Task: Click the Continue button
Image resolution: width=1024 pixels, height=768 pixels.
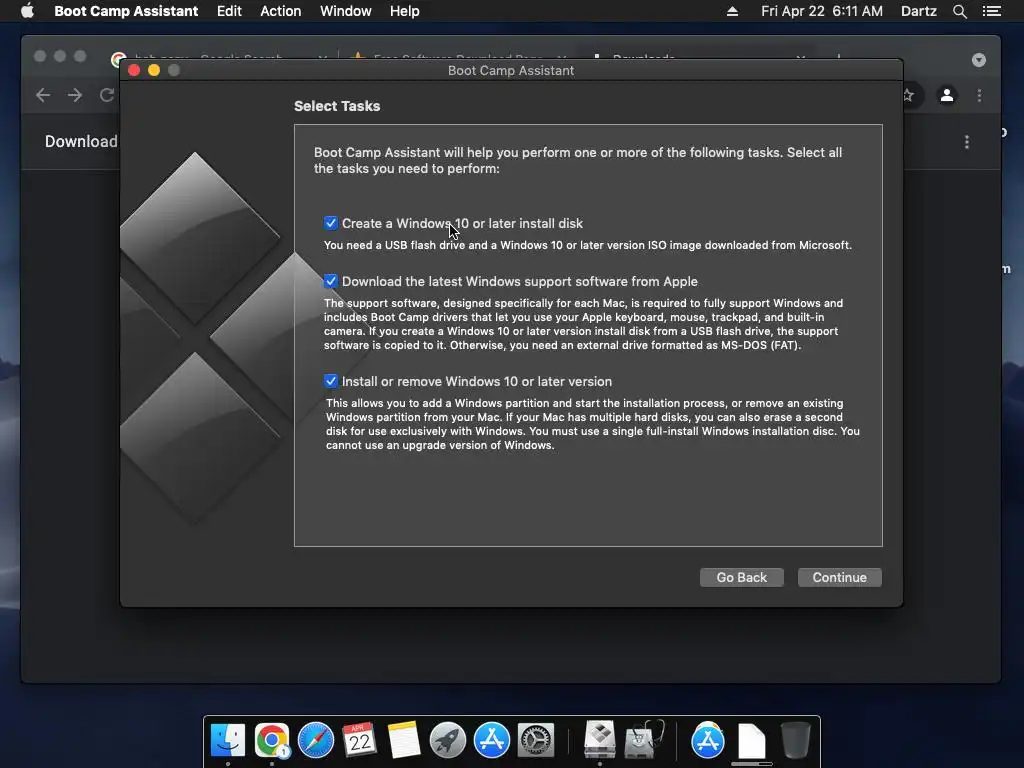Action: [x=839, y=577]
